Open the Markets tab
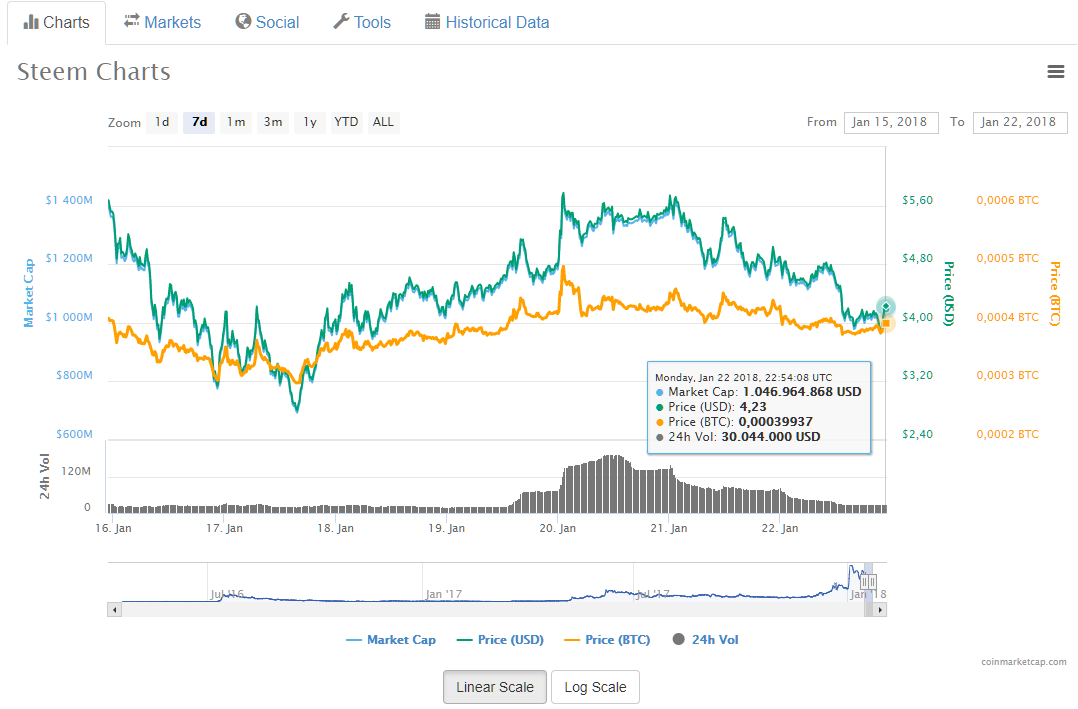This screenshot has height=709, width=1078. pos(162,22)
